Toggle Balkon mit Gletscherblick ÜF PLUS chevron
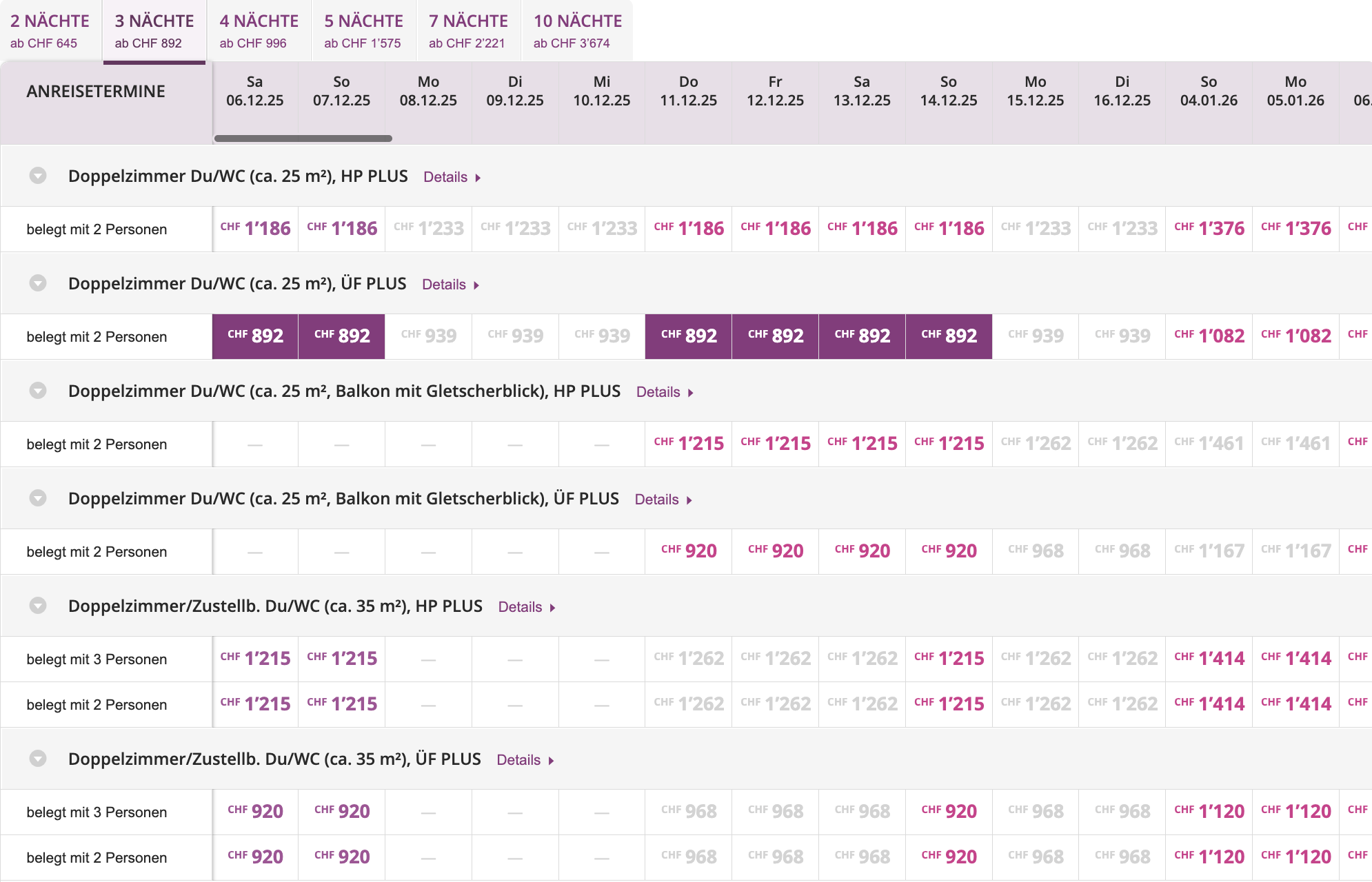The height and width of the screenshot is (882, 1372). (38, 498)
